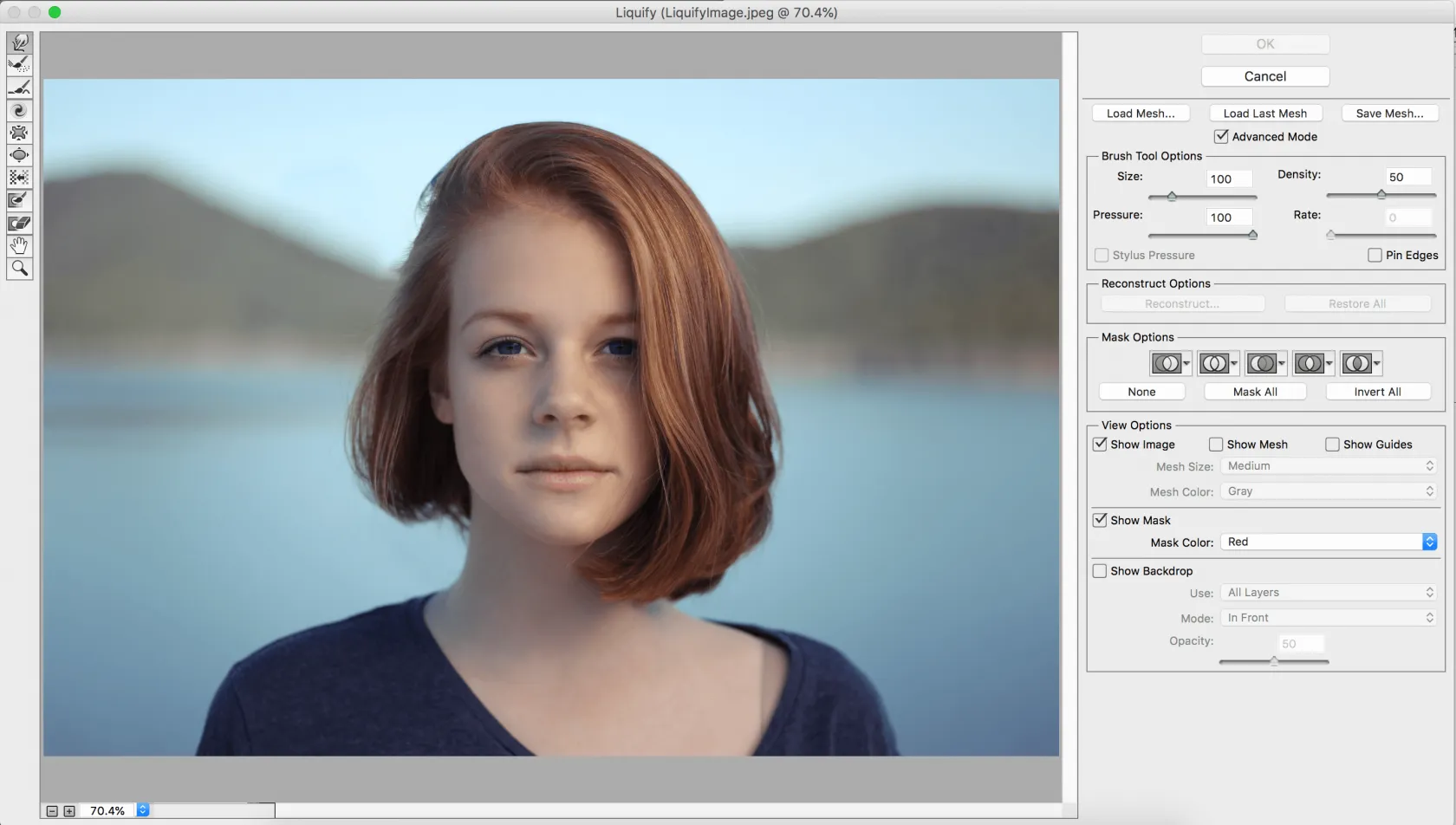Click the backdrop Opacity slider handle
This screenshot has width=1456, height=825.
[x=1274, y=661]
